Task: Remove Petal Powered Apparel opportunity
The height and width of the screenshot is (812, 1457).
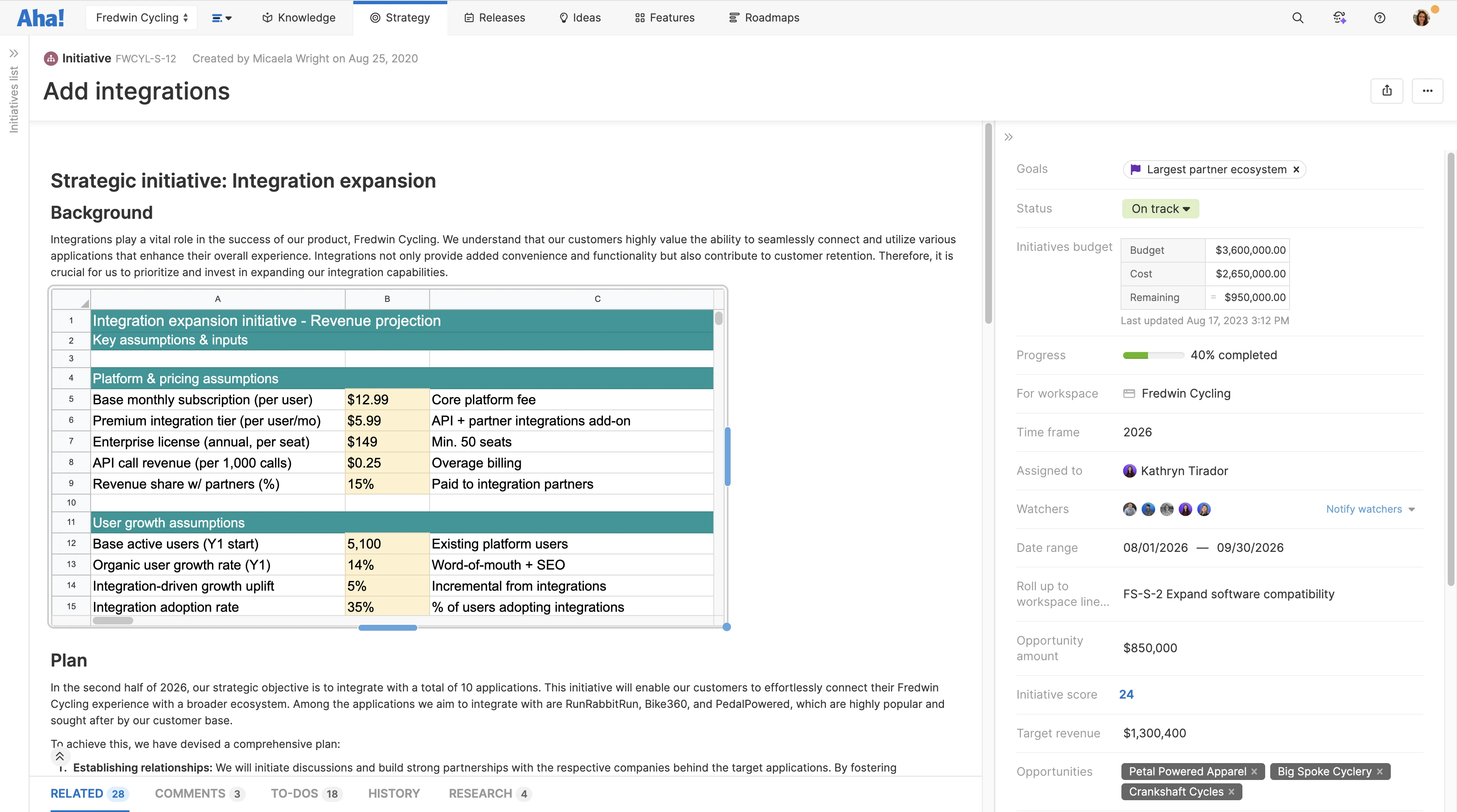Action: coord(1254,771)
